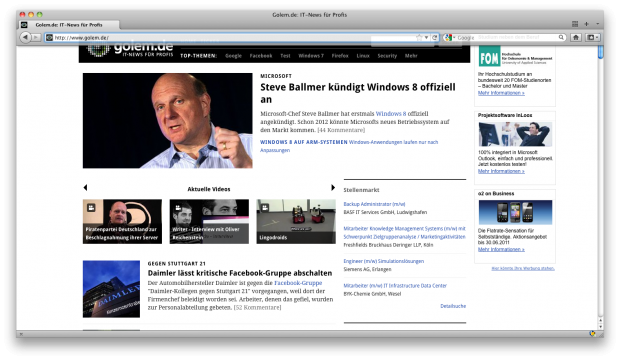Click the golem.de site favicon in address bar
The image size is (620, 360).
point(49,38)
